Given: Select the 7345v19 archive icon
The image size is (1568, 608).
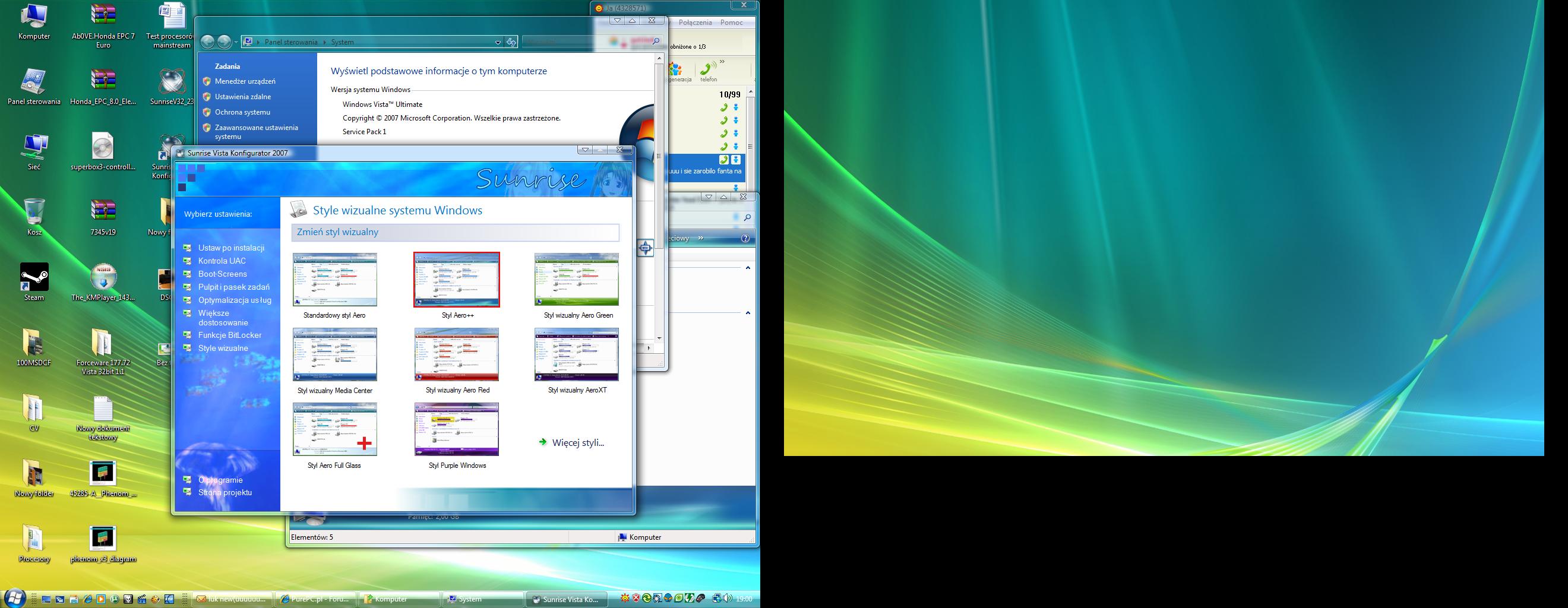Looking at the screenshot, I should [103, 217].
